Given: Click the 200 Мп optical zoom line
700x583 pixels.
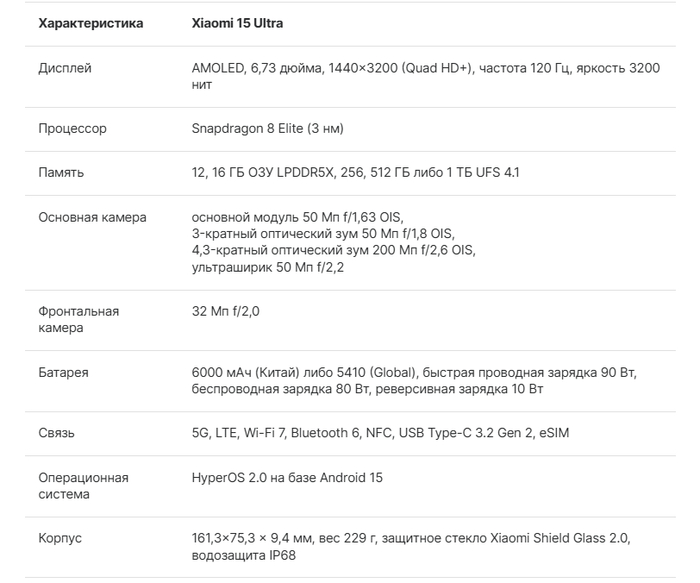Looking at the screenshot, I should [x=333, y=251].
